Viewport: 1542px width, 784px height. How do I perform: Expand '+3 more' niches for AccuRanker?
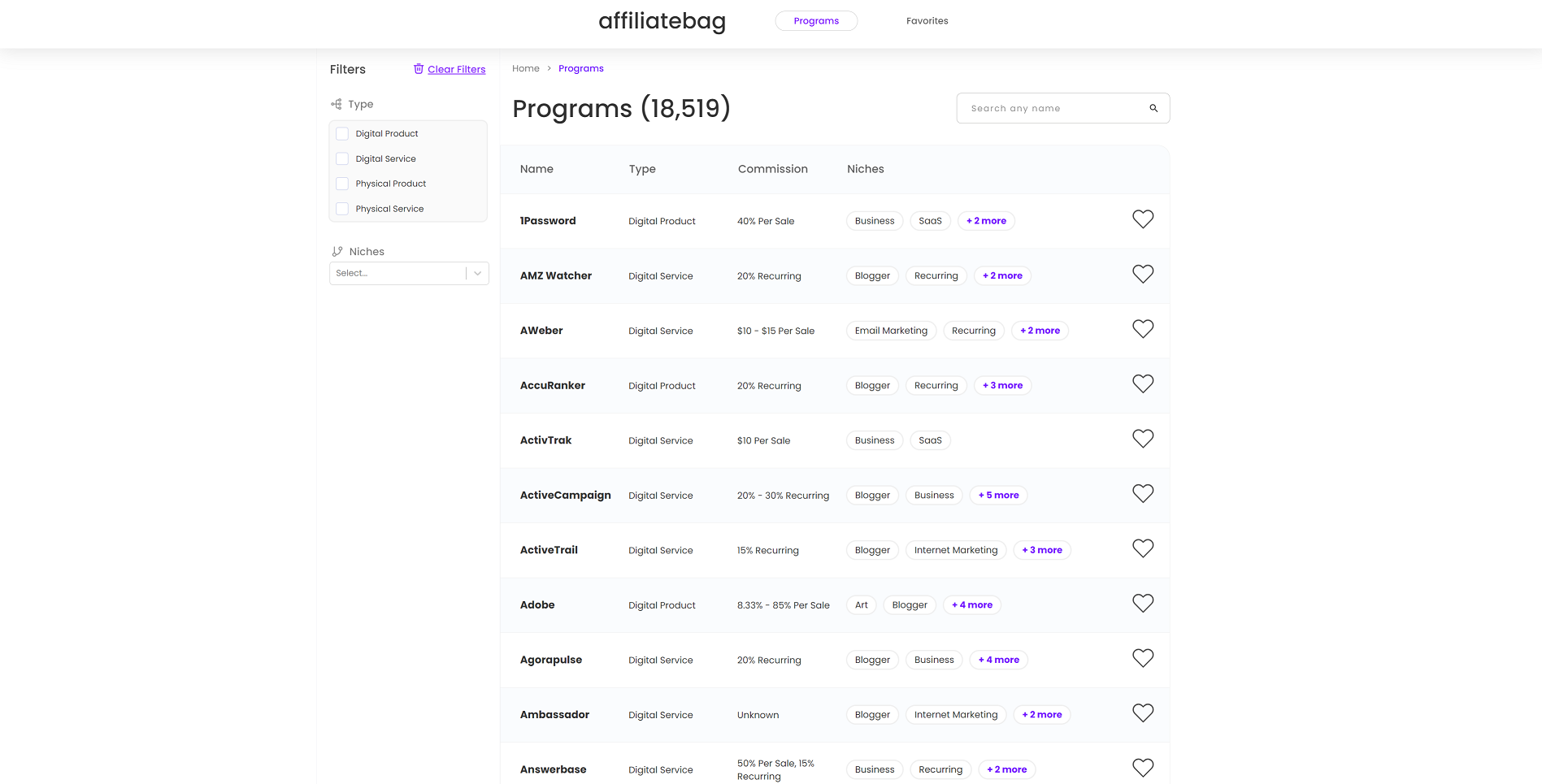point(1002,386)
